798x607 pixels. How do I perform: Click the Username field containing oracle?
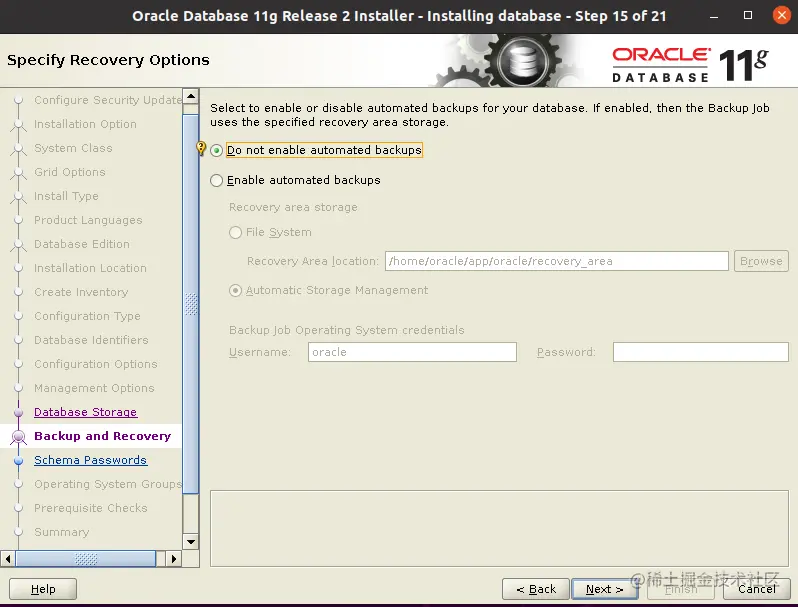coord(412,352)
